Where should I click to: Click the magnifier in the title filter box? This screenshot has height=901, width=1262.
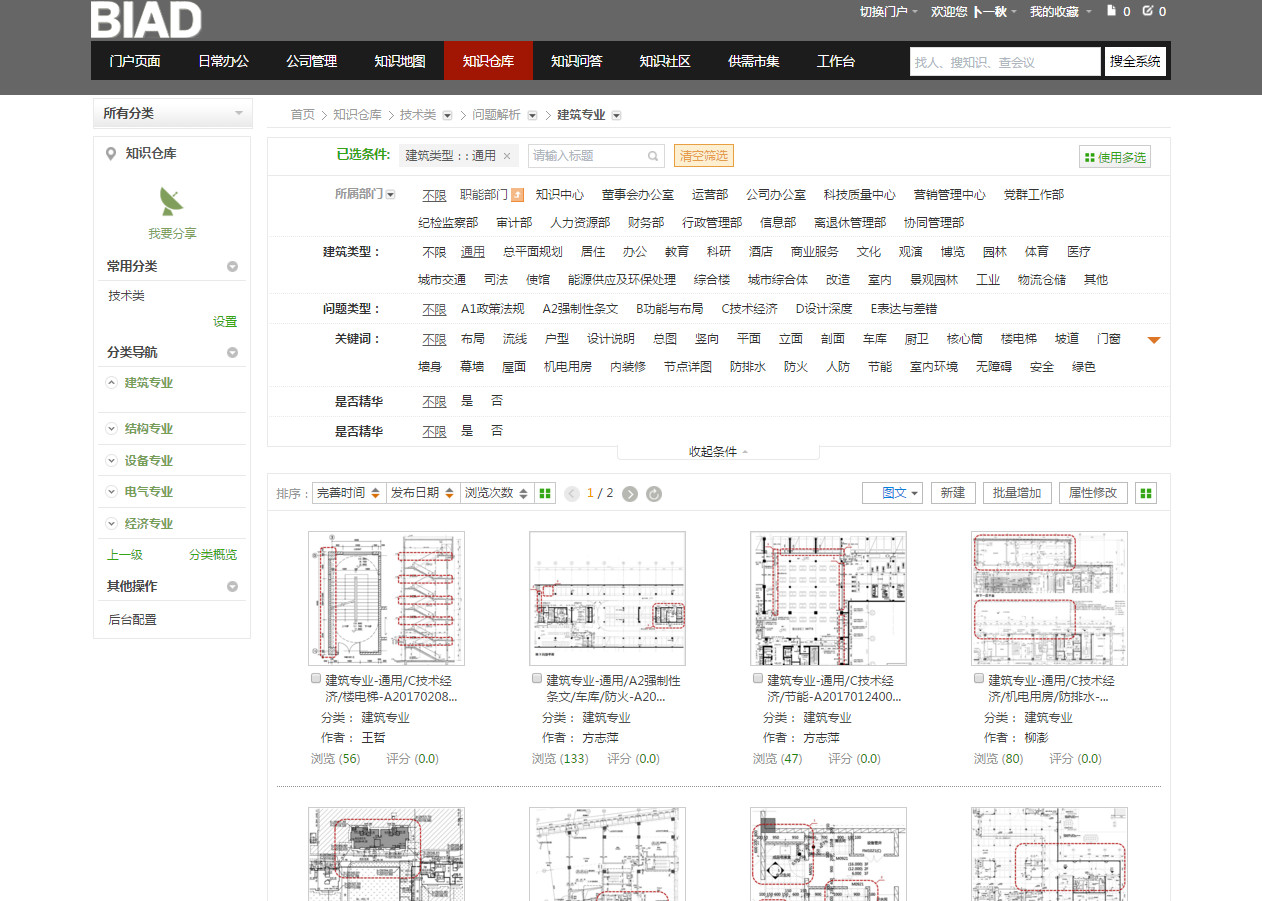click(653, 156)
